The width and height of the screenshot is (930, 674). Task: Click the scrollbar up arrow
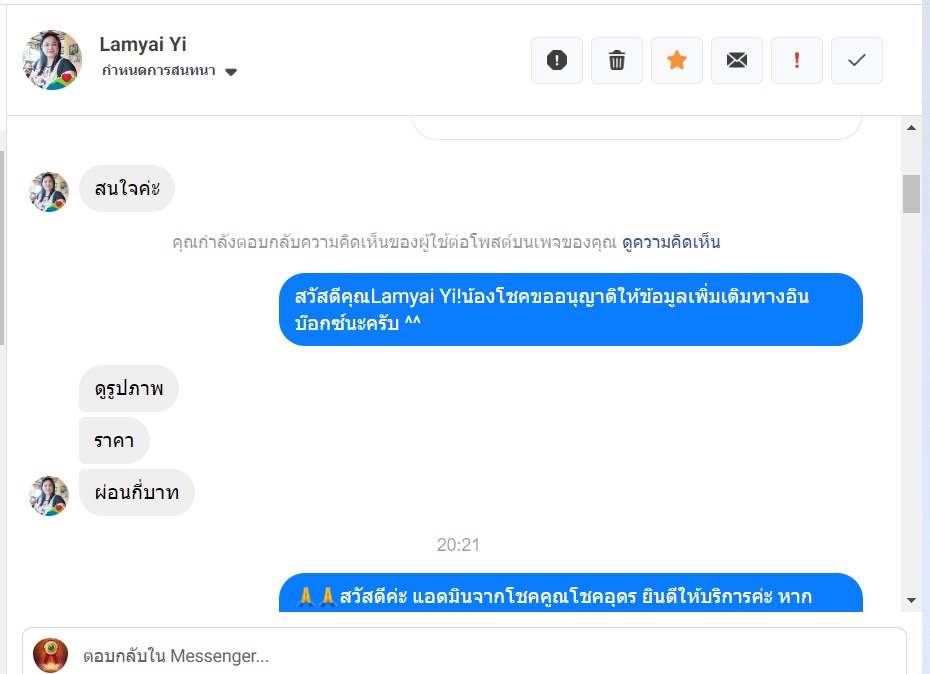(912, 128)
